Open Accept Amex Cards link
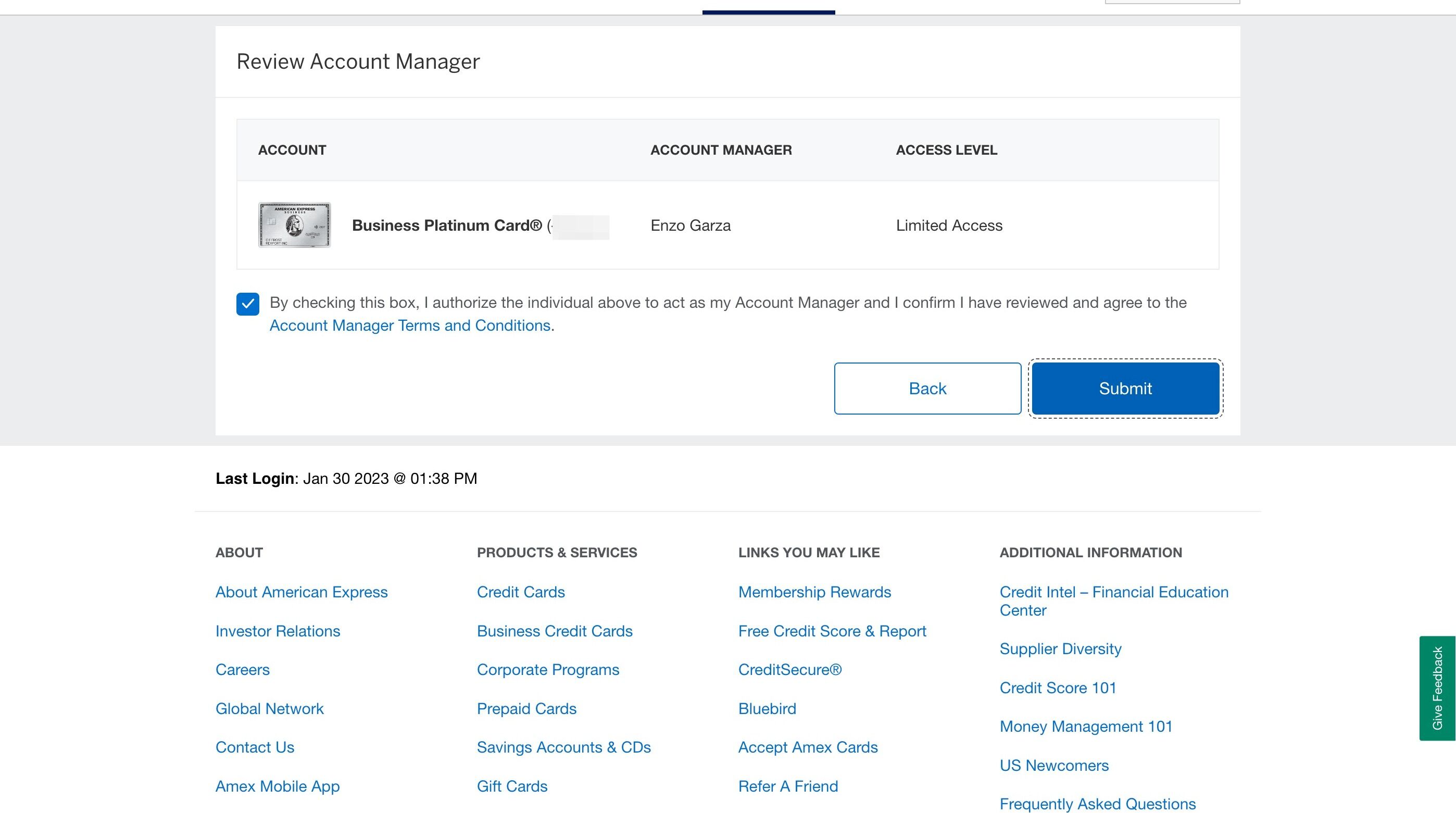Screen dimensions: 1456x813 pos(808,747)
